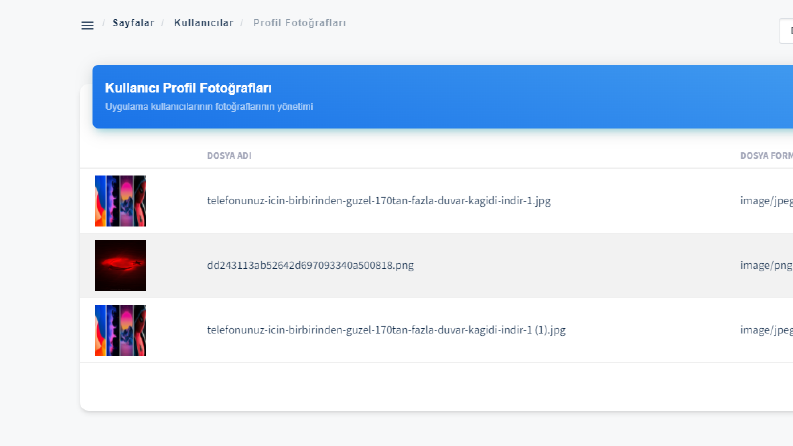
Task: Click image/png format cell
Action: [x=766, y=265]
